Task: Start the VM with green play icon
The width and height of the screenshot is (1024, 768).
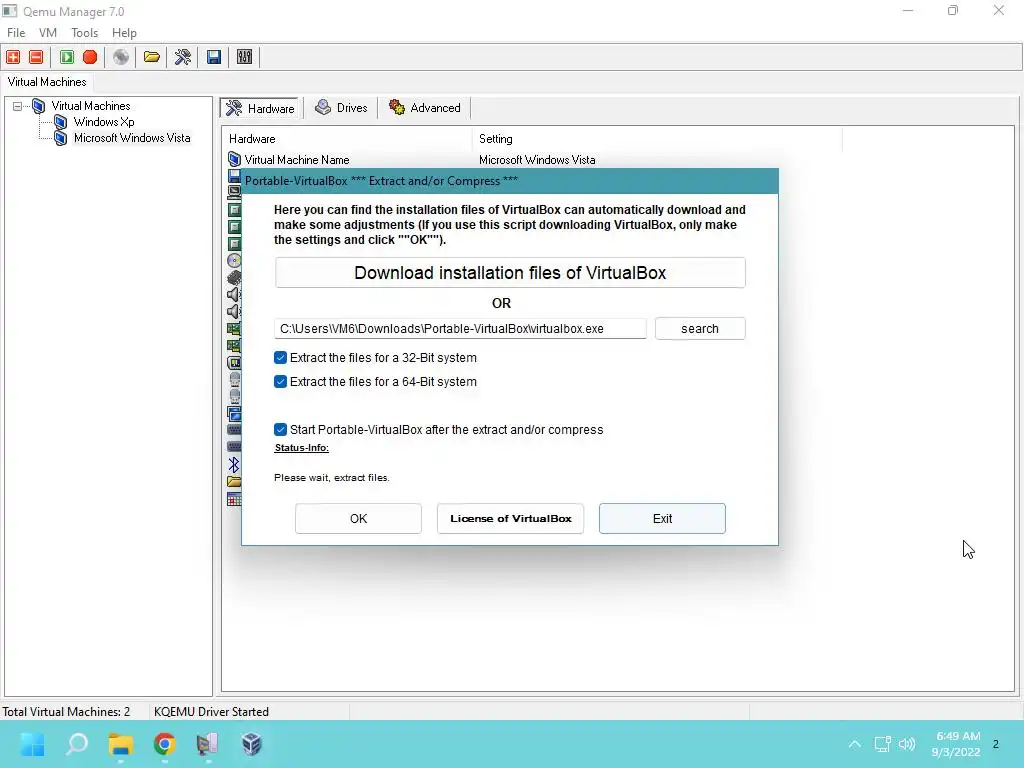Action: pyautogui.click(x=67, y=57)
